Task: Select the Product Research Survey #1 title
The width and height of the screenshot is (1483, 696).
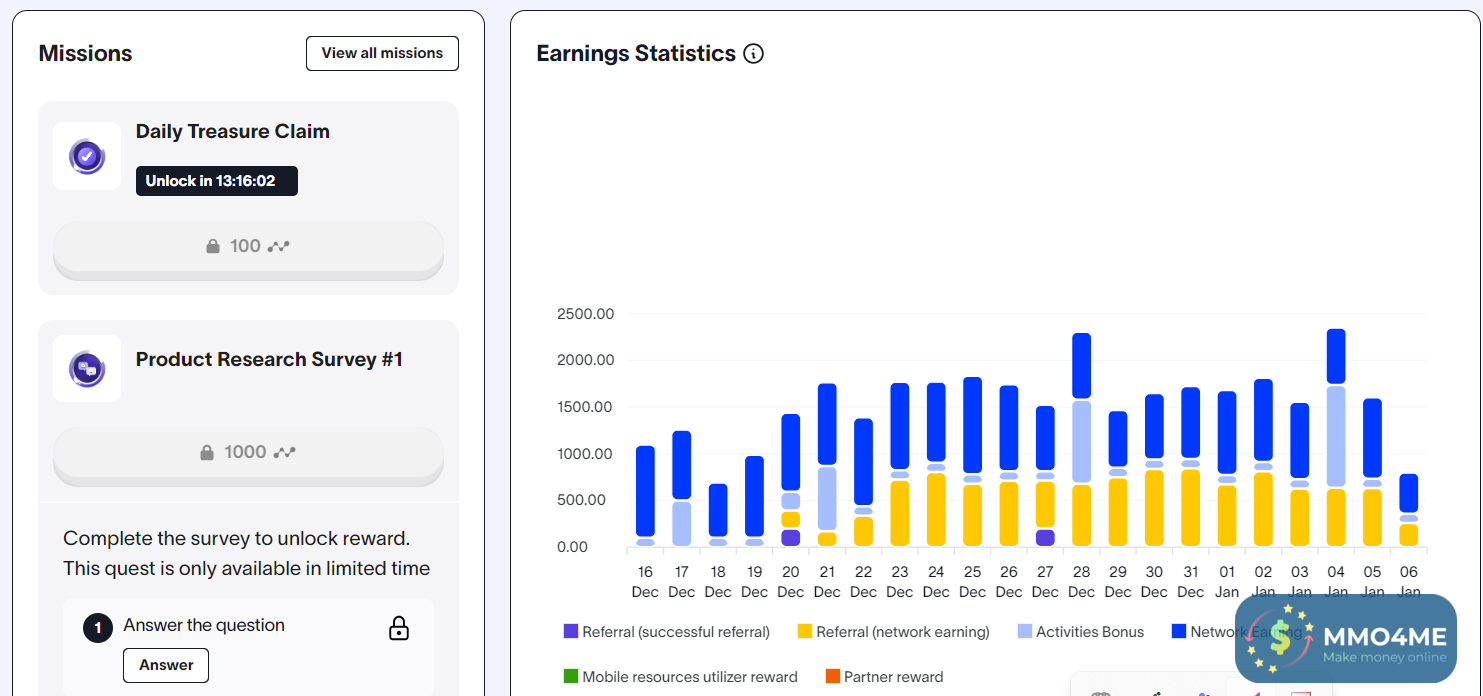Action: point(269,360)
